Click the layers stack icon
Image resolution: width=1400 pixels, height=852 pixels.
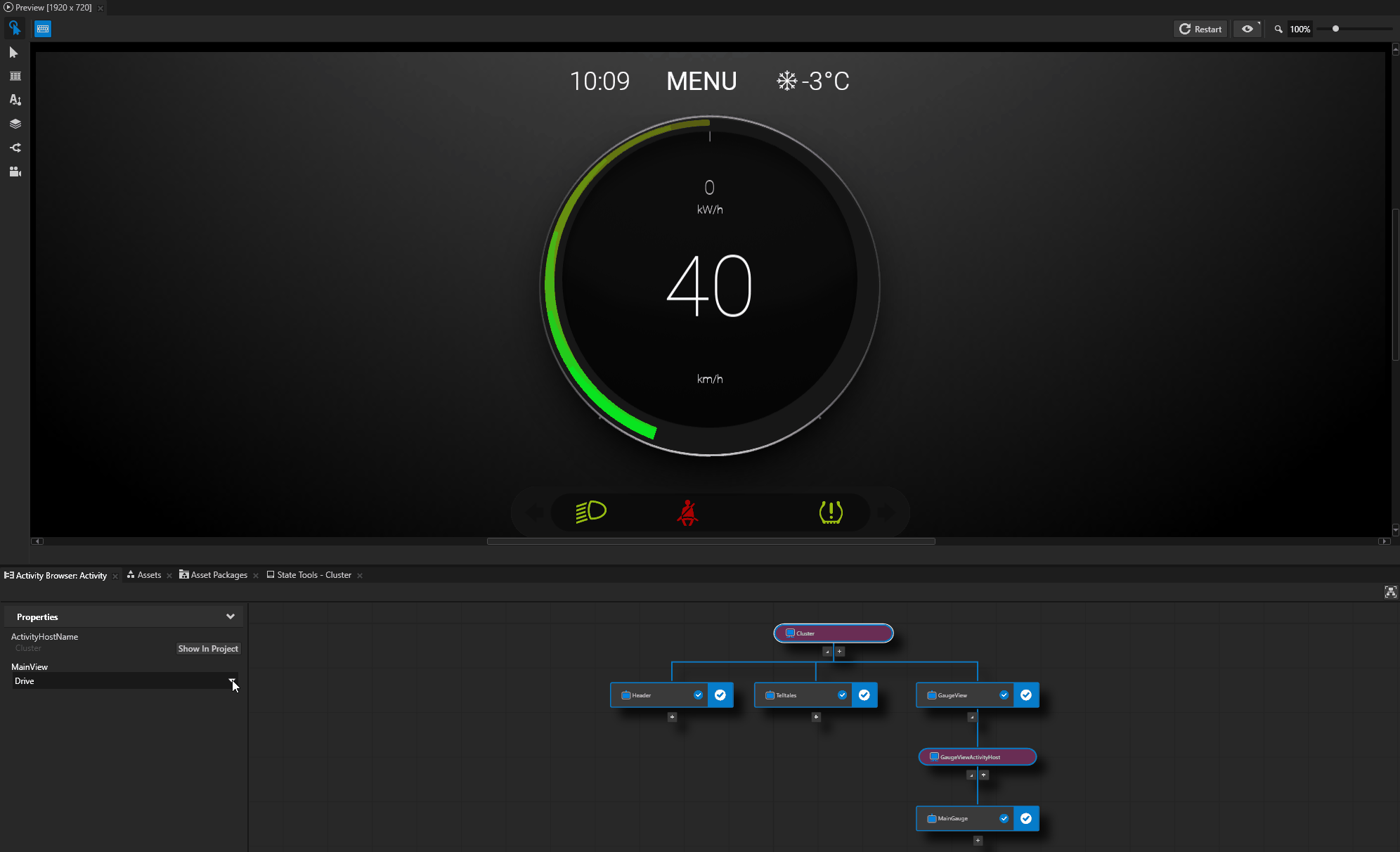coord(15,124)
